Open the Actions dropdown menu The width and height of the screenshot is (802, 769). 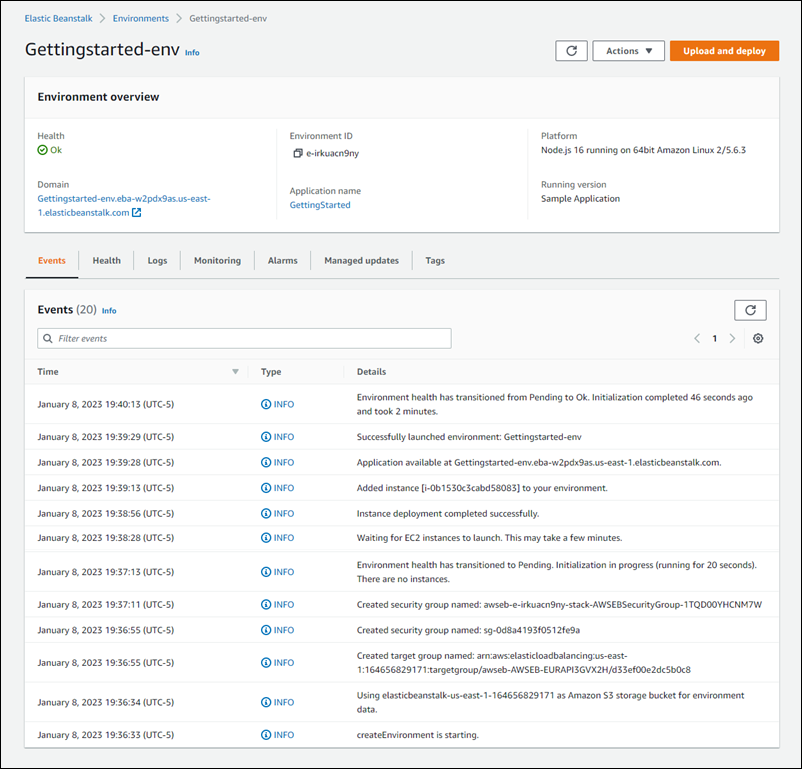628,51
